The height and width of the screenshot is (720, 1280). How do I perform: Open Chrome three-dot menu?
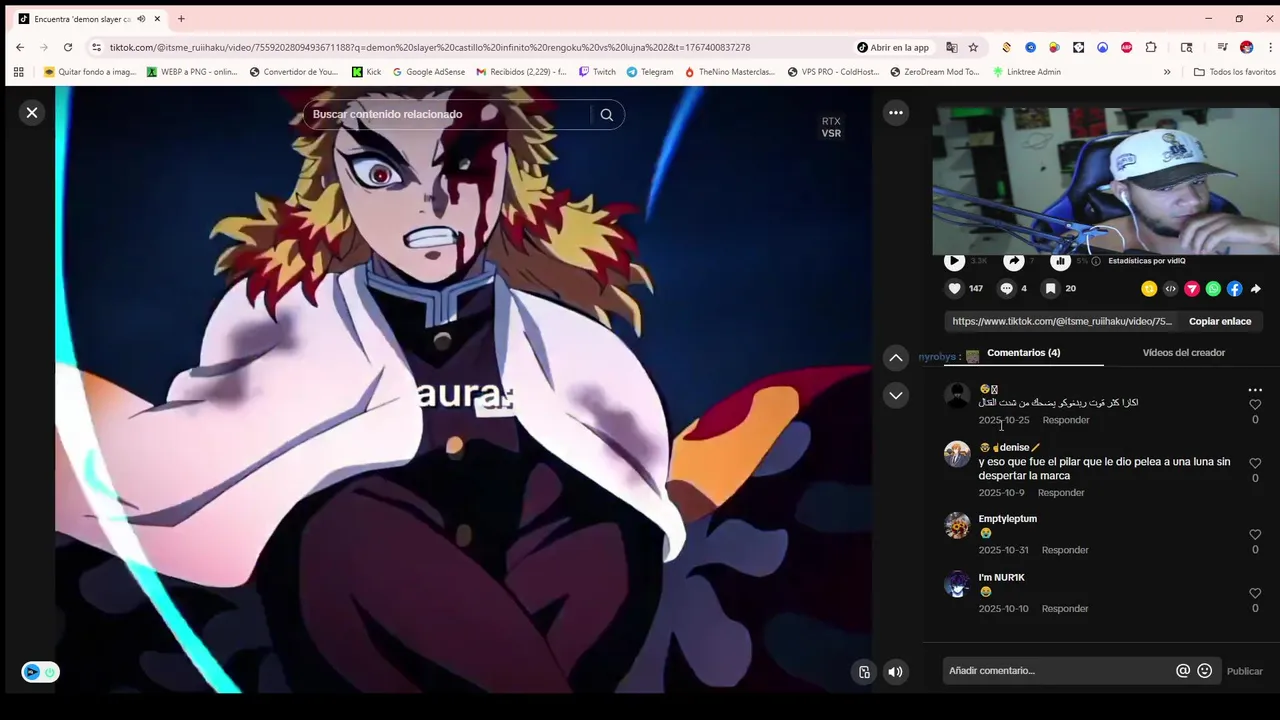pos(1271,47)
